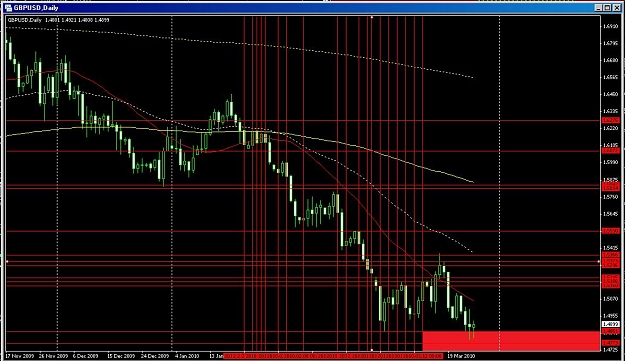The image size is (625, 361).
Task: Click the 1.6795 price scale label
Action: [611, 43]
